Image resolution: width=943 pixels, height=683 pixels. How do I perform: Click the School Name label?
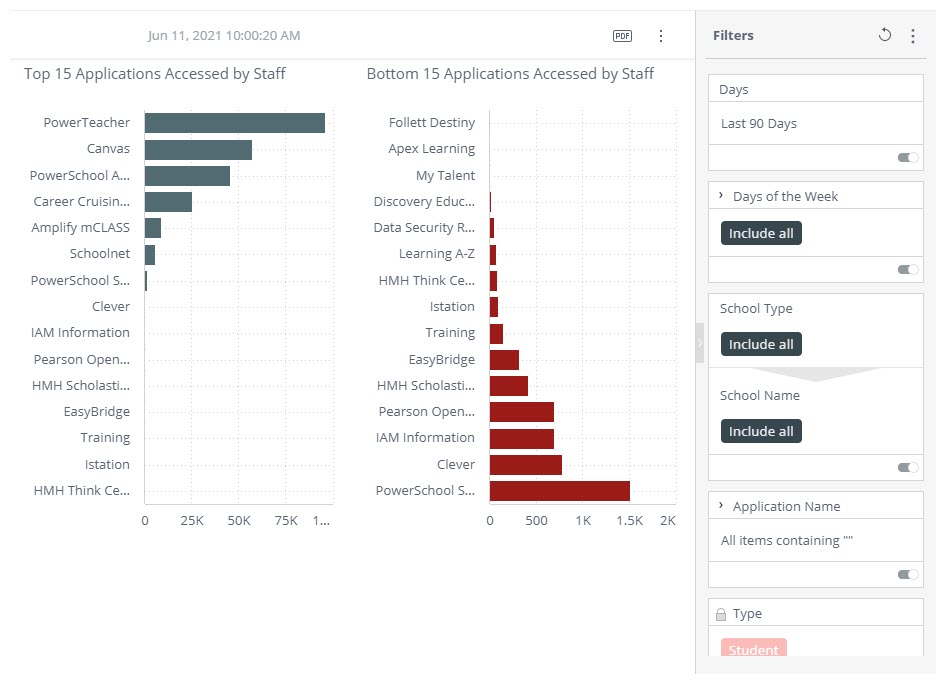pos(760,396)
